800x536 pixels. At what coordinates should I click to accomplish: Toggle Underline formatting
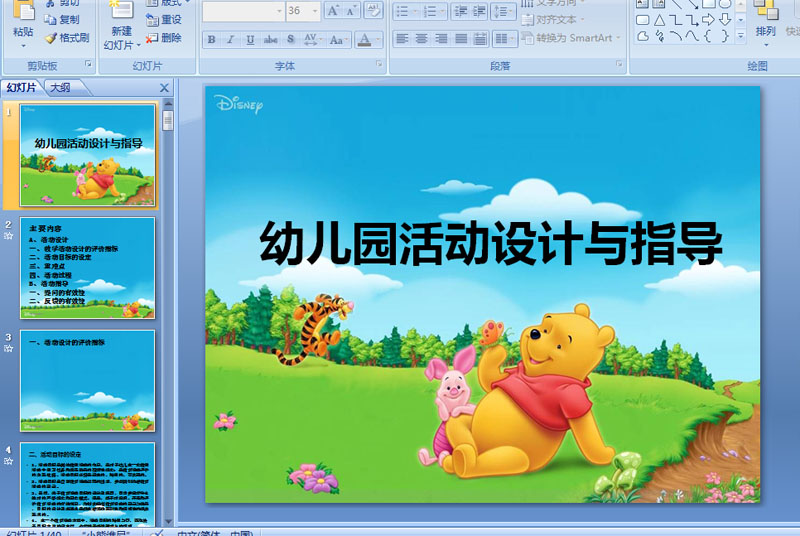point(250,39)
